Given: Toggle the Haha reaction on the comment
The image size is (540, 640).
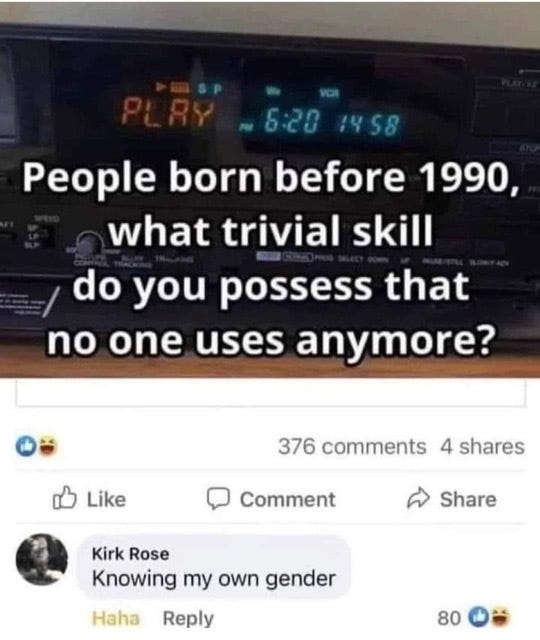Looking at the screenshot, I should click(x=116, y=618).
